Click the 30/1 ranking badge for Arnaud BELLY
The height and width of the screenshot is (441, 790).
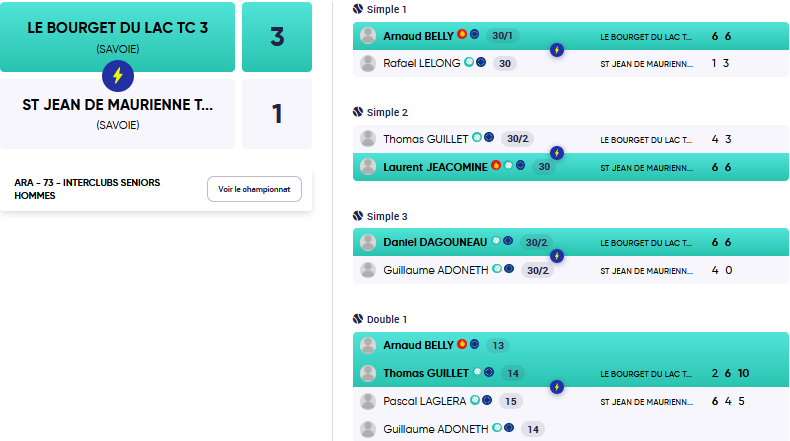pyautogui.click(x=502, y=36)
